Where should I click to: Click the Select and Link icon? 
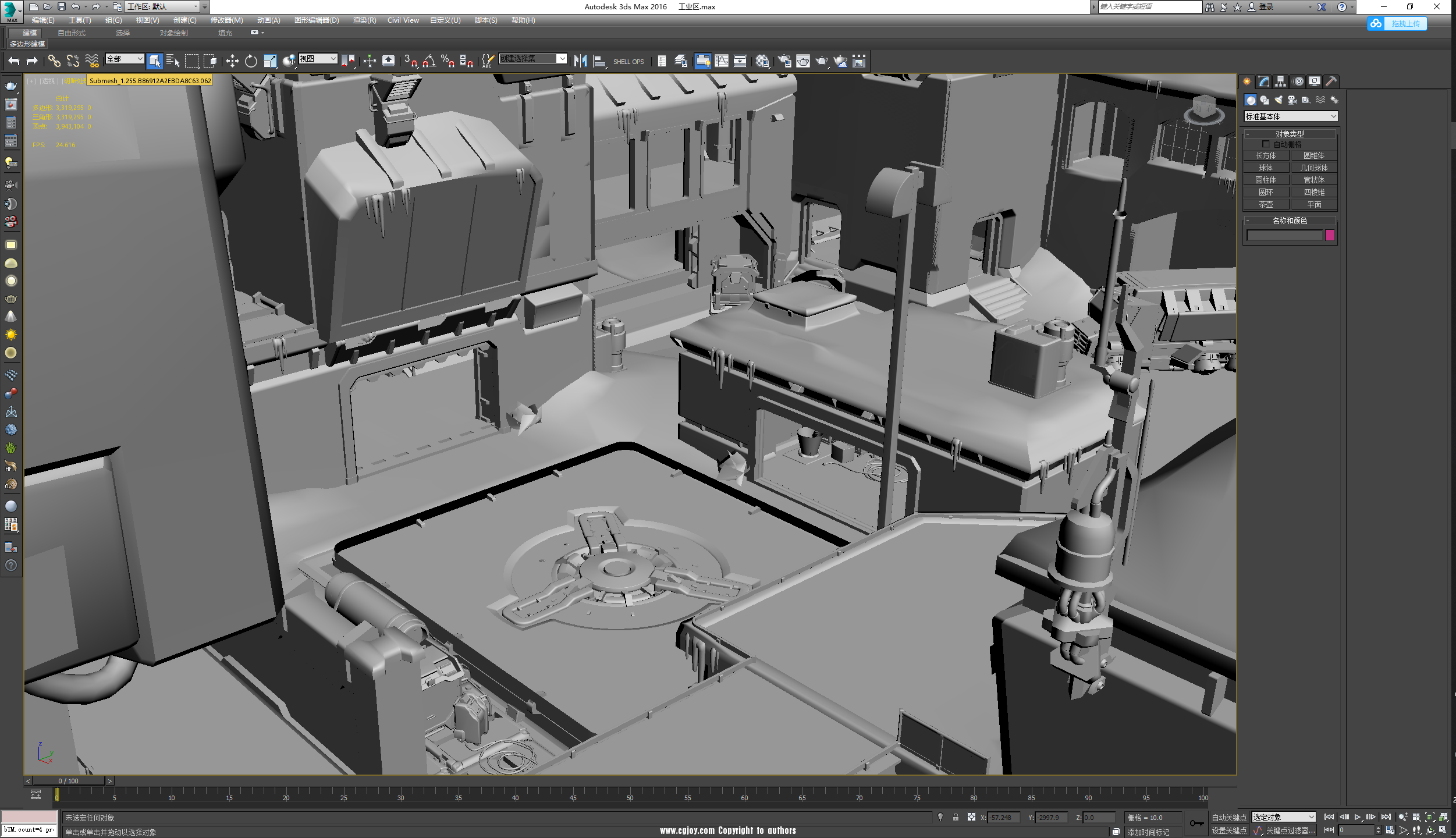(54, 61)
